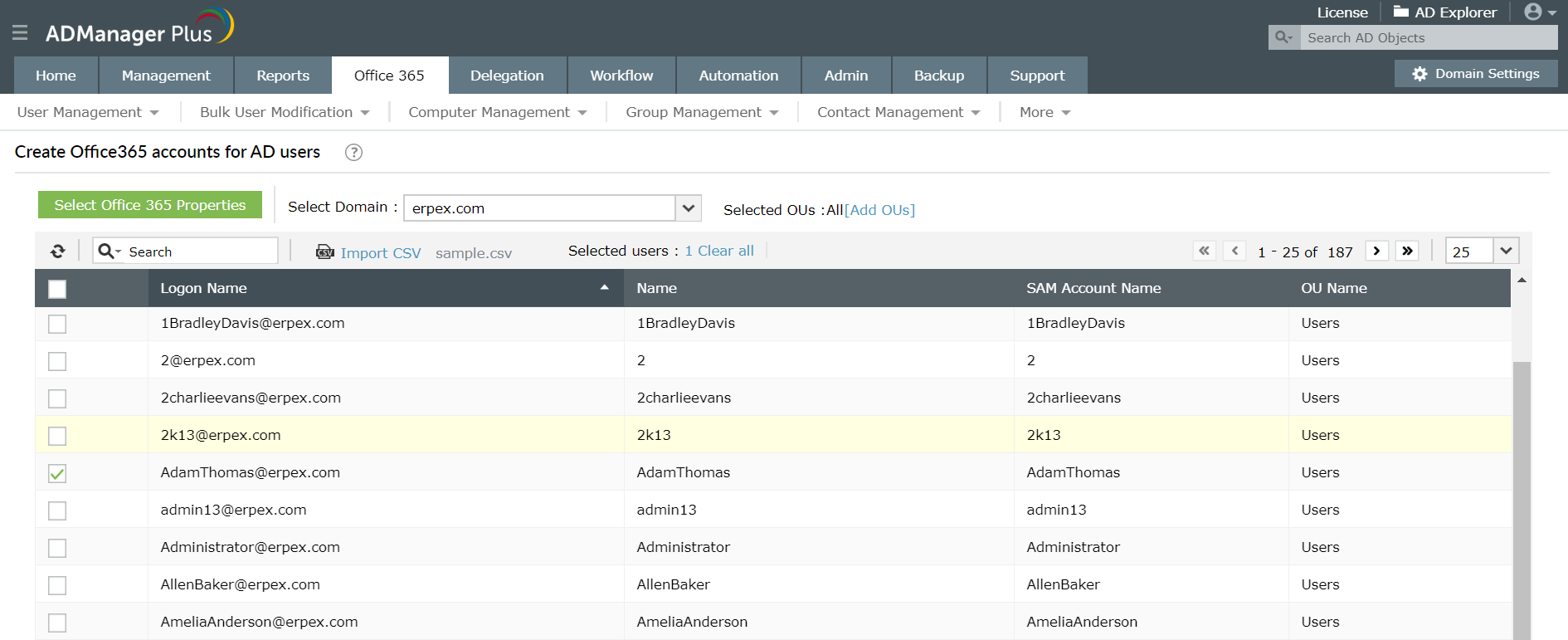Check the 2k13@erpex.com row checkbox
This screenshot has width=1568, height=640.
pos(57,436)
